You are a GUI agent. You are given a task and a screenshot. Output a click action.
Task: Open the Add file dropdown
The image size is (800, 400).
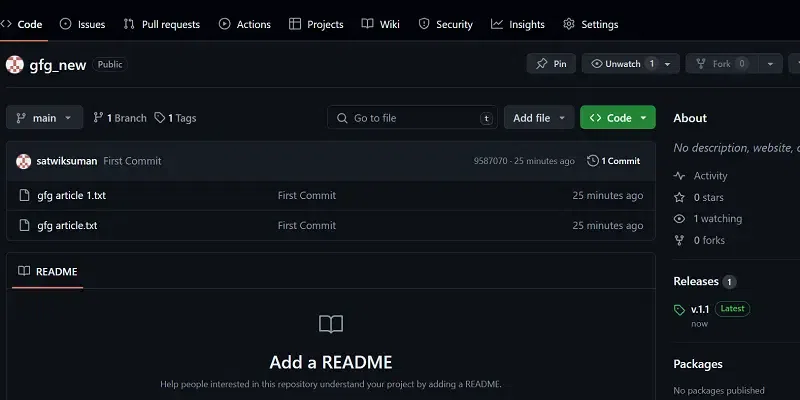click(x=539, y=118)
